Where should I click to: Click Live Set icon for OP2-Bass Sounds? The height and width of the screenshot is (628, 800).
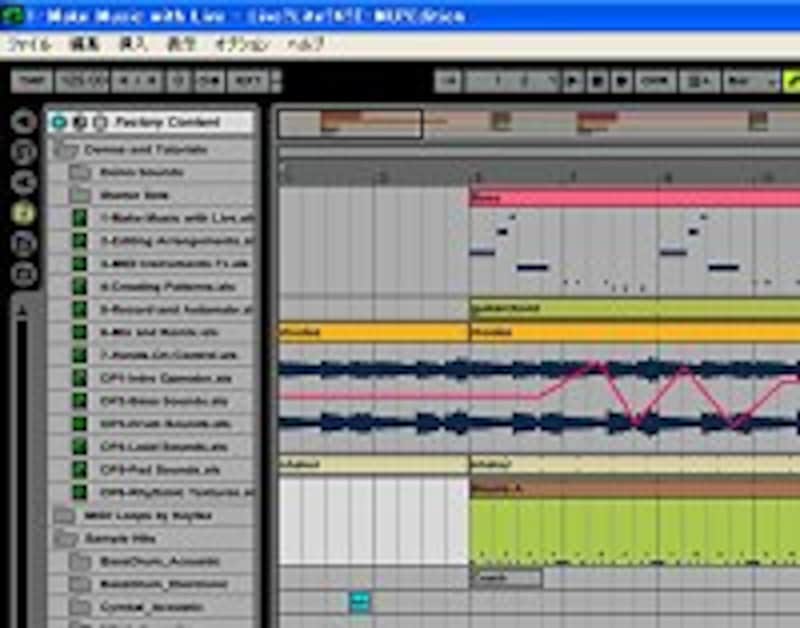click(x=79, y=401)
